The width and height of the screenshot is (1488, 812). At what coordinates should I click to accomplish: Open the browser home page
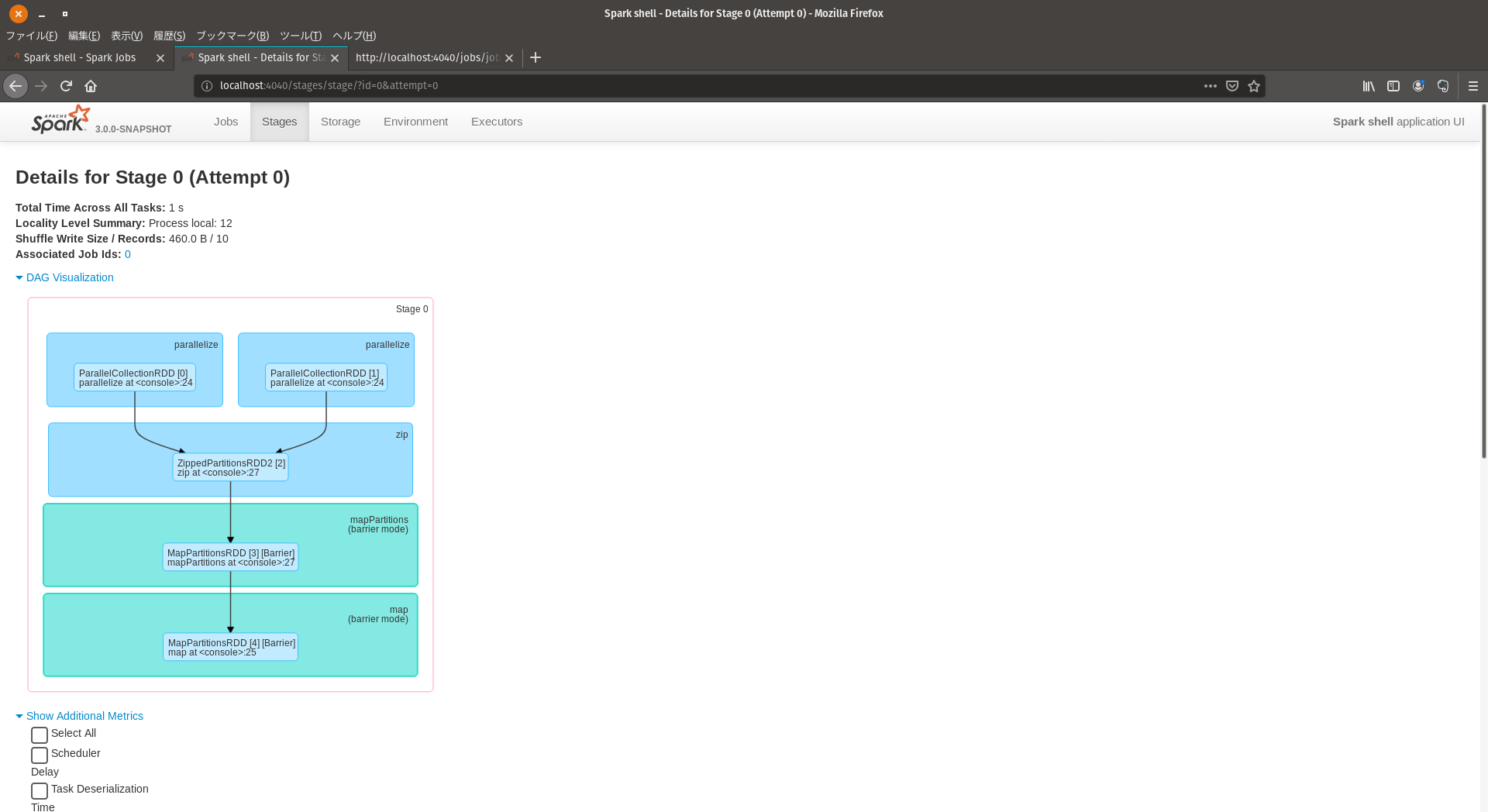pos(91,86)
